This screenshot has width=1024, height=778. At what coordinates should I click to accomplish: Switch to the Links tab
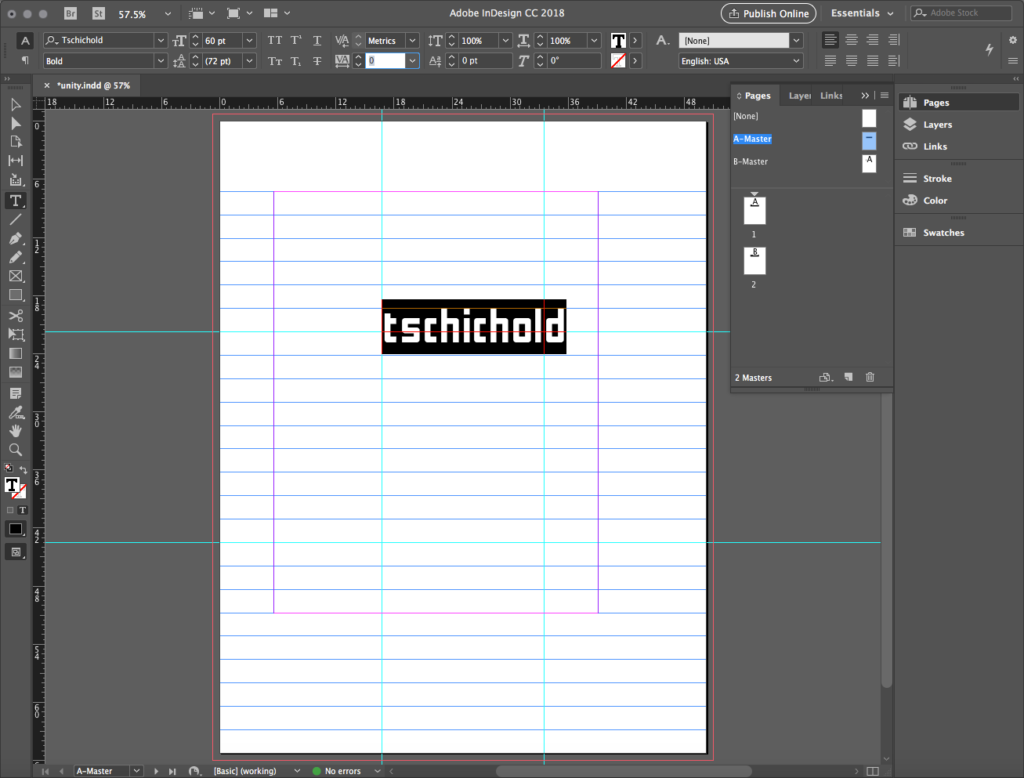(x=832, y=96)
